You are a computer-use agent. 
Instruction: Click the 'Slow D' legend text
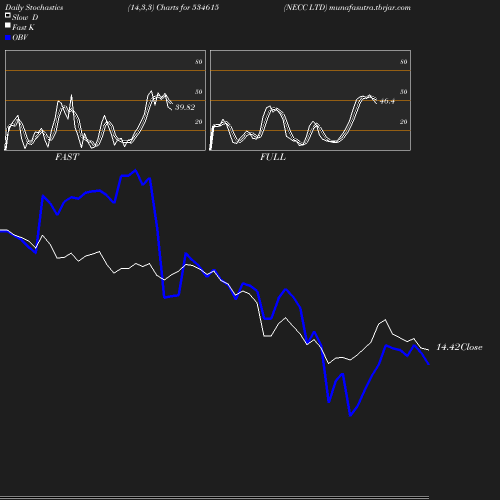click(25, 18)
